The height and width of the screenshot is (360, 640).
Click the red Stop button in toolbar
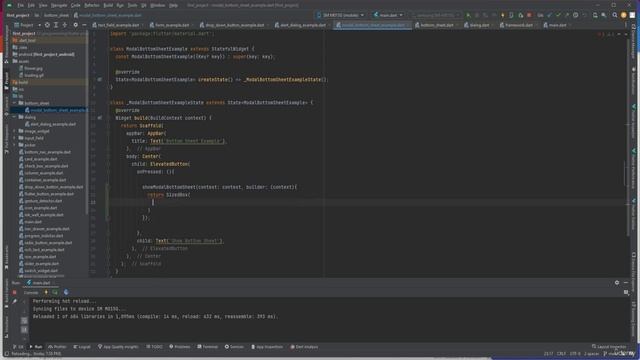click(x=529, y=15)
